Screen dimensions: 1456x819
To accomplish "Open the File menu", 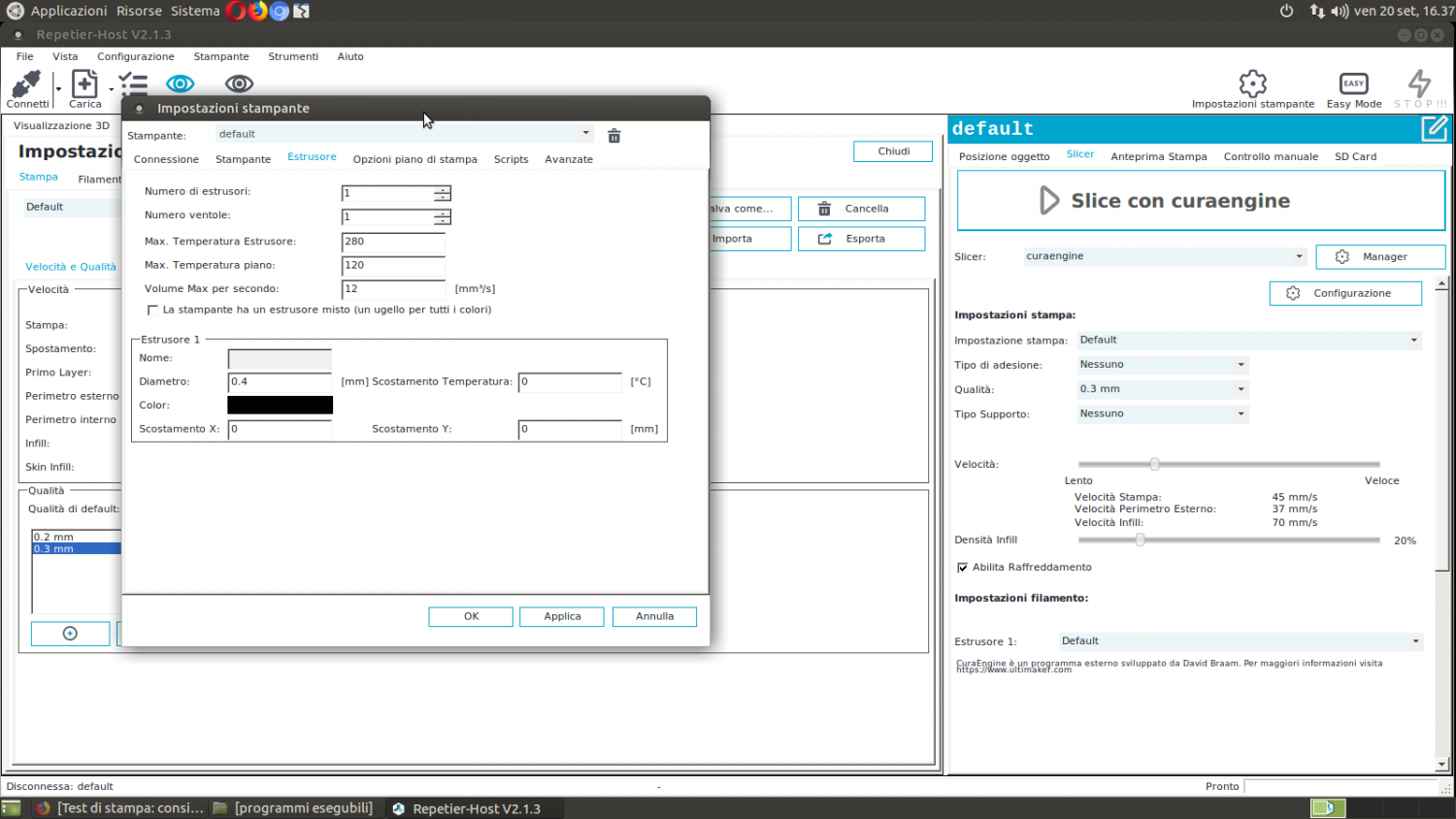I will tap(25, 56).
